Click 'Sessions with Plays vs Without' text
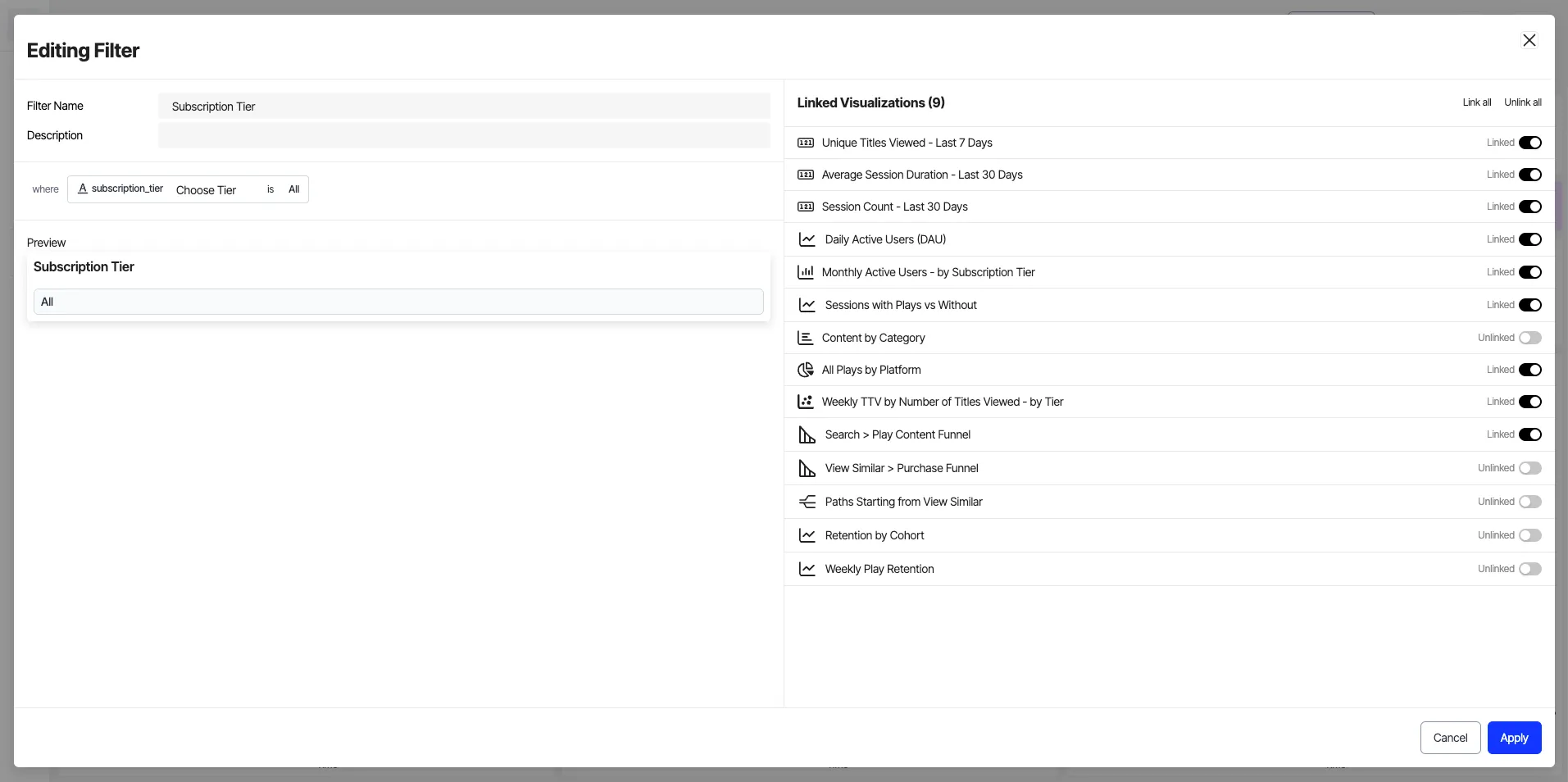1568x782 pixels. 901,305
